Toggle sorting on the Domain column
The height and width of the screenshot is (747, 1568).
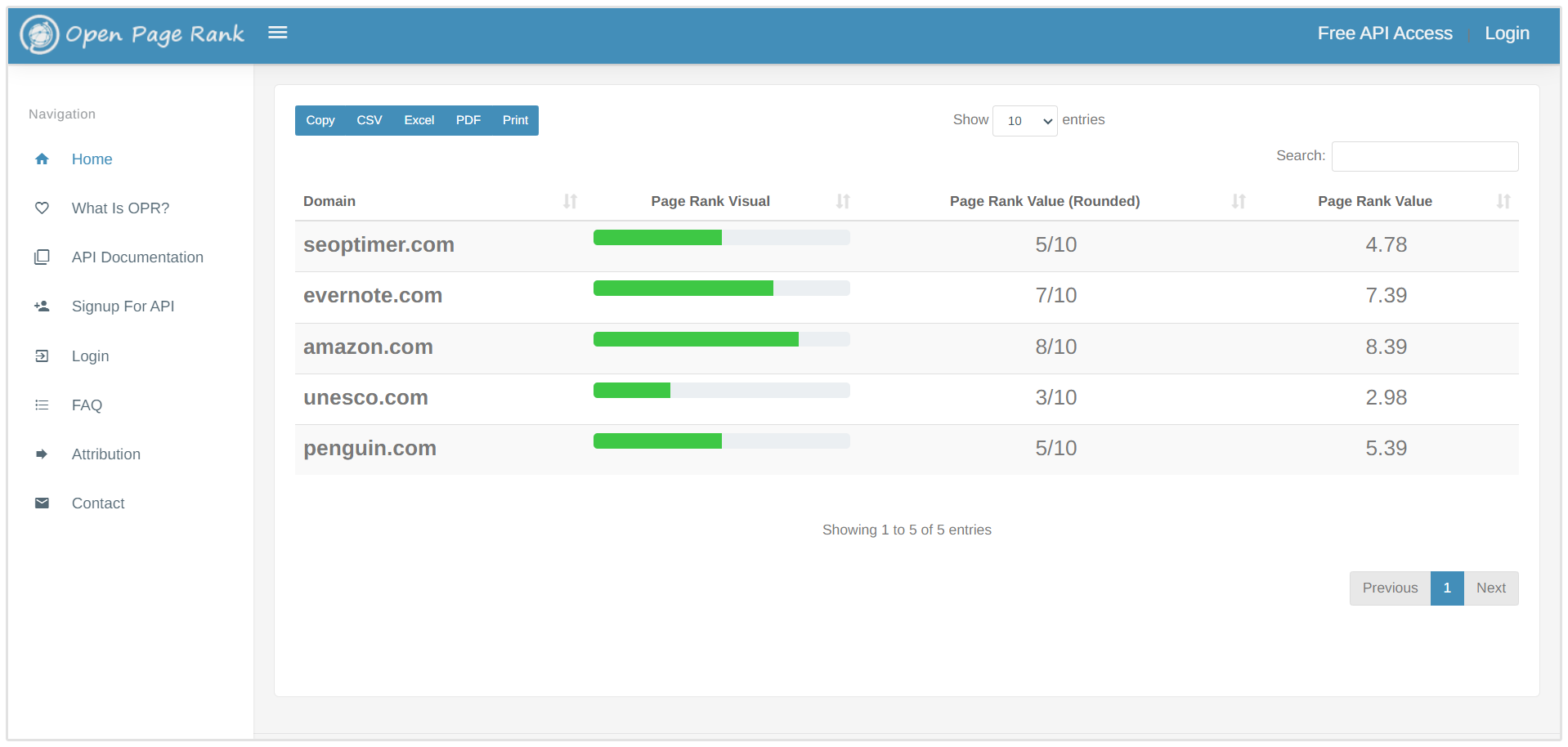point(570,201)
